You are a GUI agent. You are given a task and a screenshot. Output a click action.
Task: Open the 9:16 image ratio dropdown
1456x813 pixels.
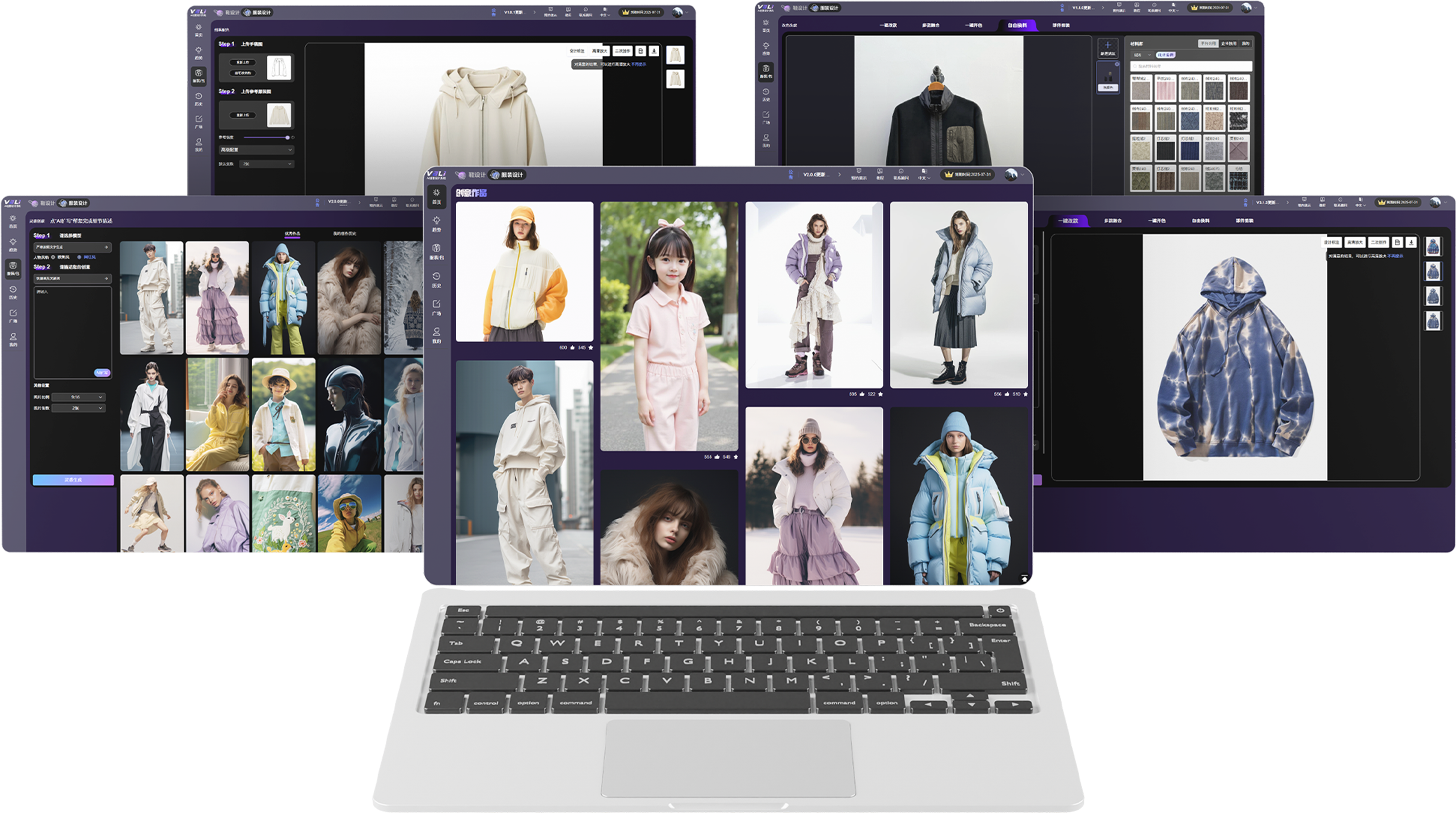[x=78, y=397]
